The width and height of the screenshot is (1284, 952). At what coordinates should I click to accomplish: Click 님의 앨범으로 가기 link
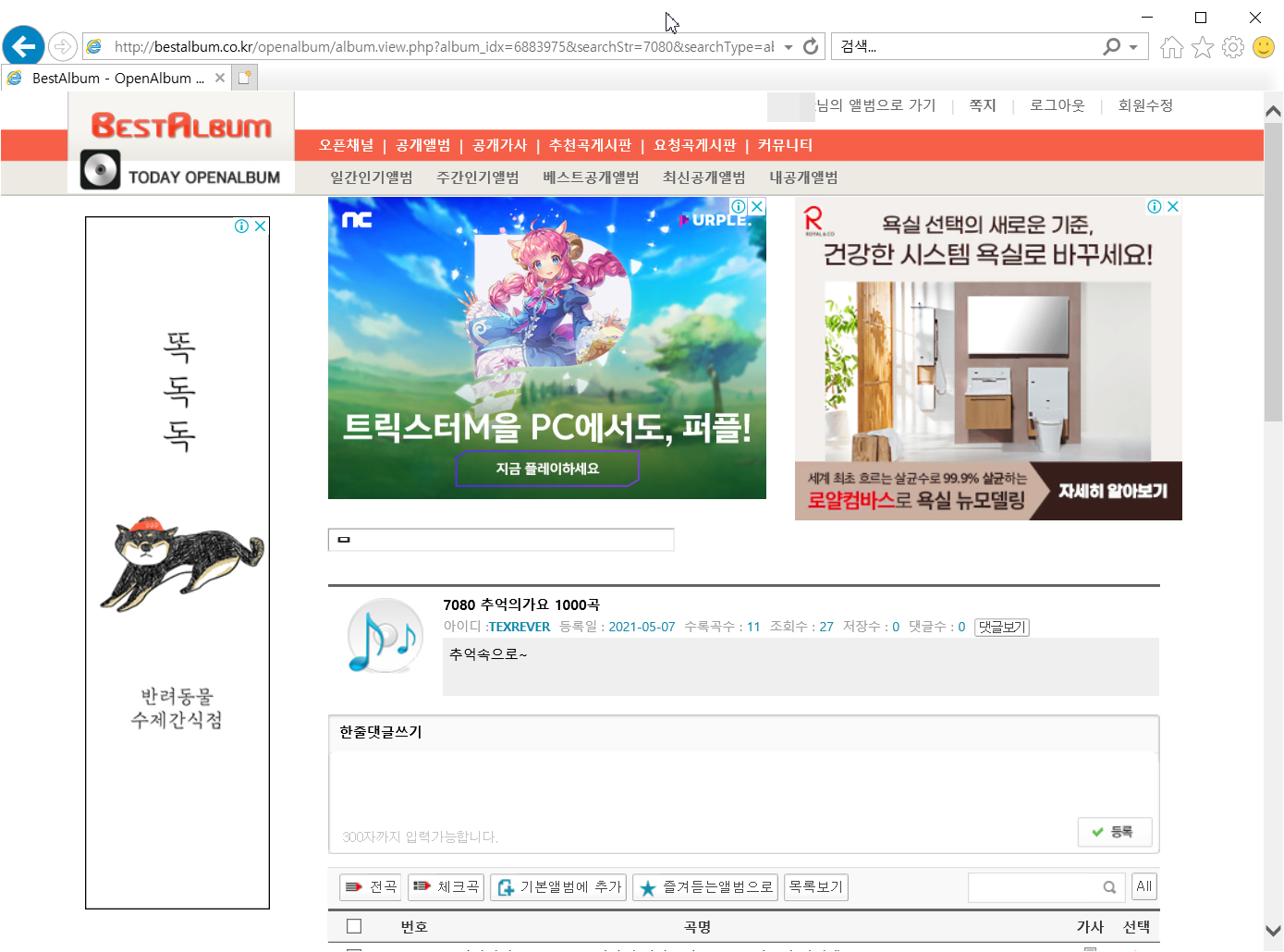tap(875, 105)
